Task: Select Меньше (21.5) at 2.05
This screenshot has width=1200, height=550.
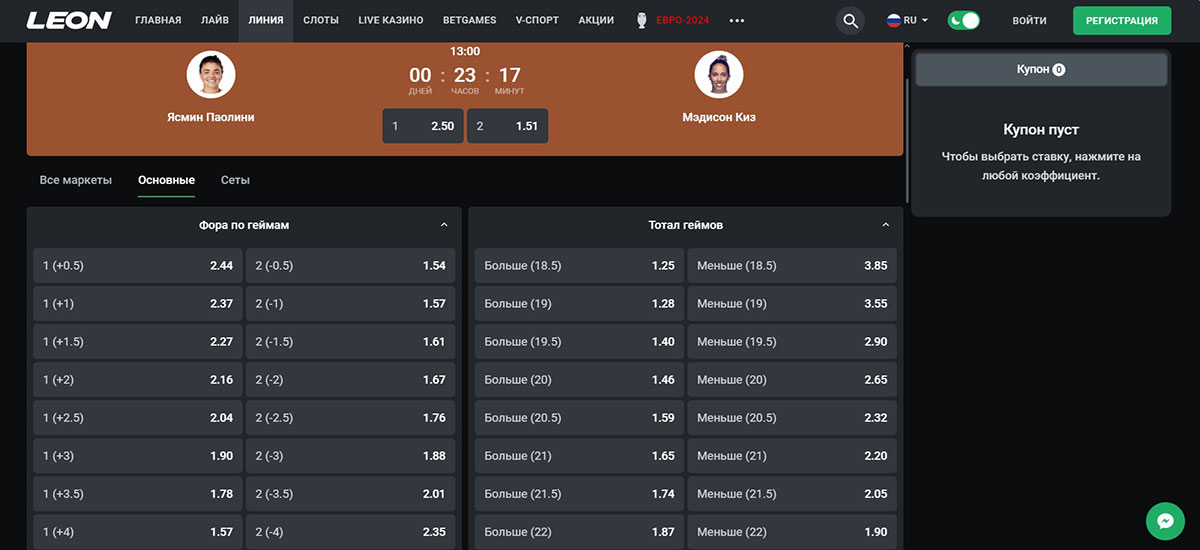Action: [x=792, y=494]
